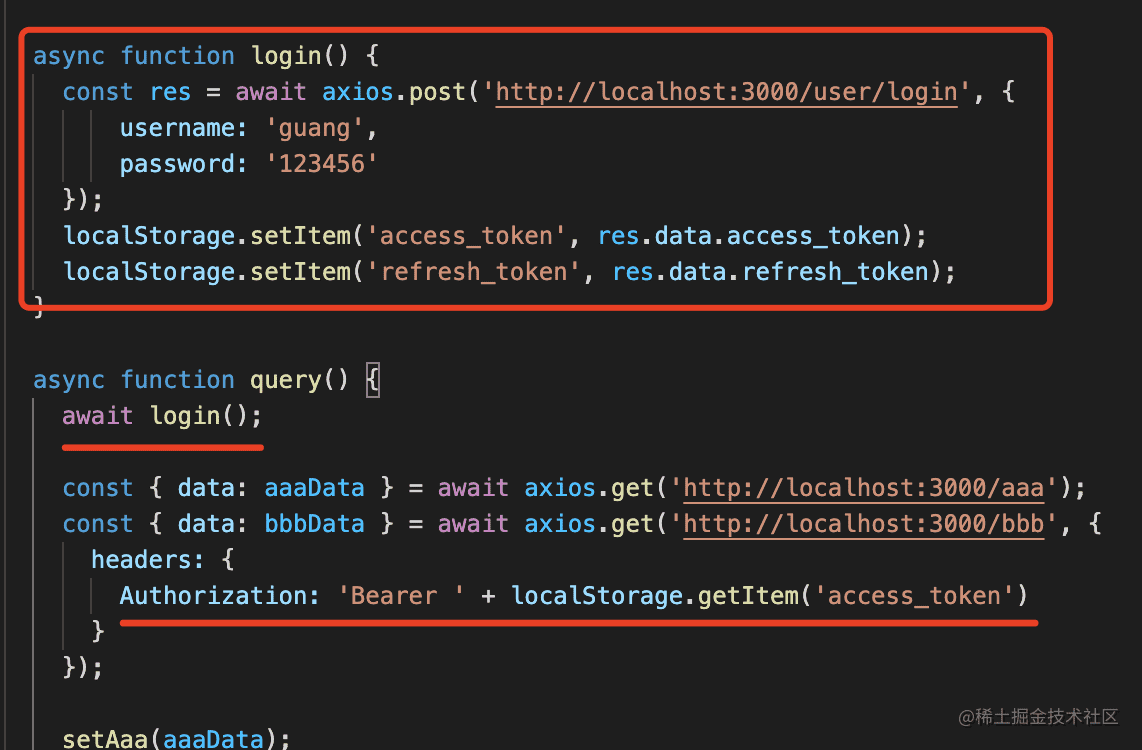This screenshot has width=1142, height=750.
Task: Open the localhost:3000/user/login URL link
Action: (x=726, y=92)
